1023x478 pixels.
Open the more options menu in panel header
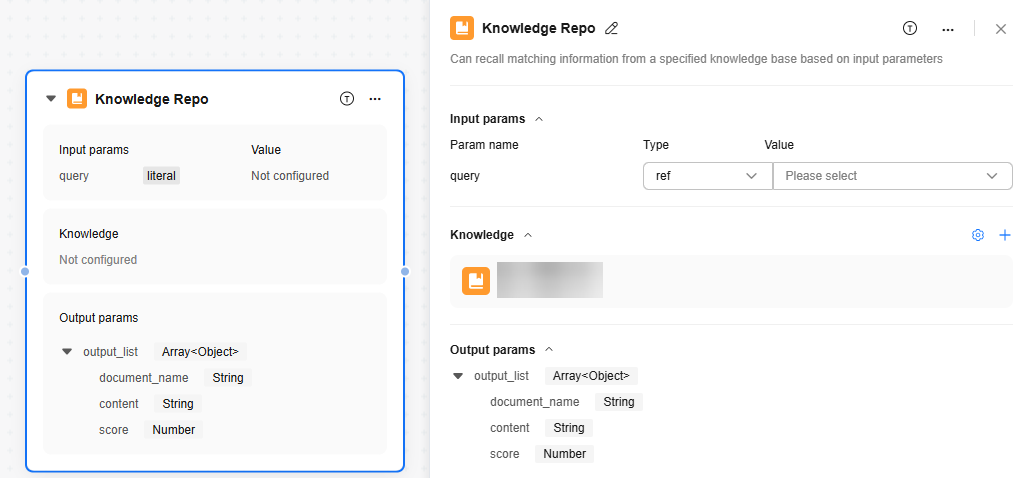pyautogui.click(x=948, y=29)
